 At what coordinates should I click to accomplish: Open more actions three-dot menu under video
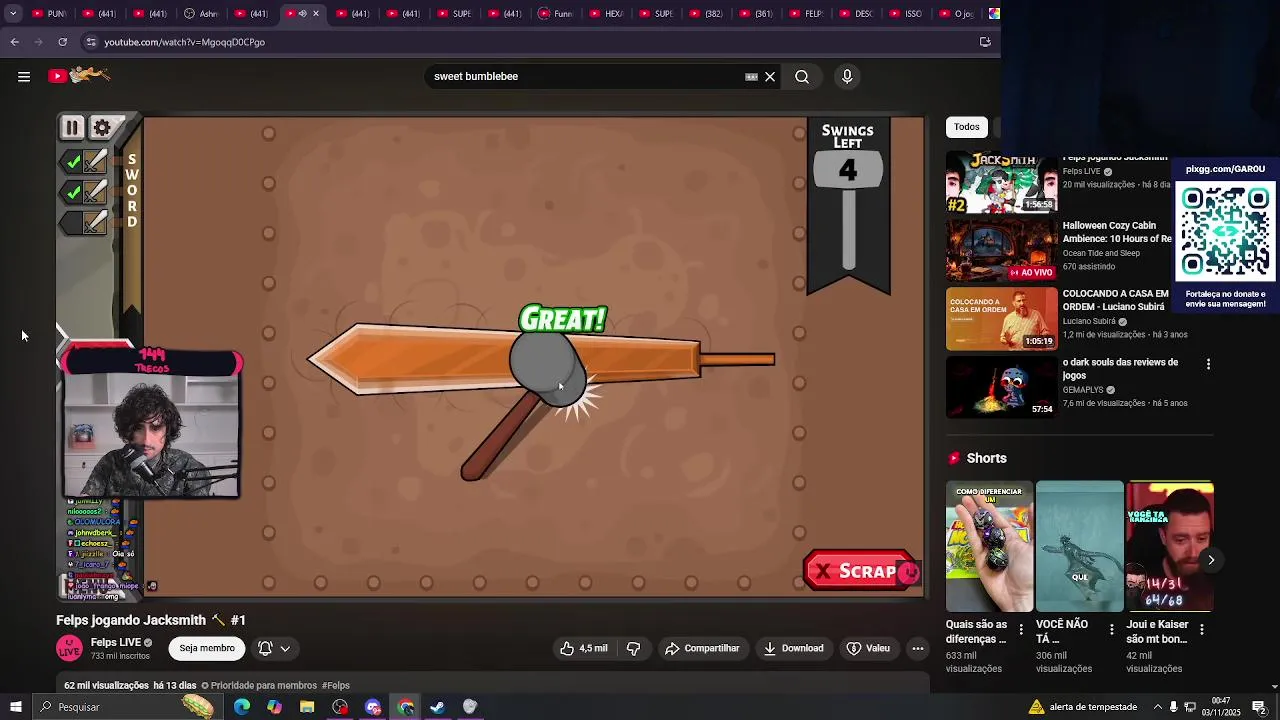tap(917, 648)
